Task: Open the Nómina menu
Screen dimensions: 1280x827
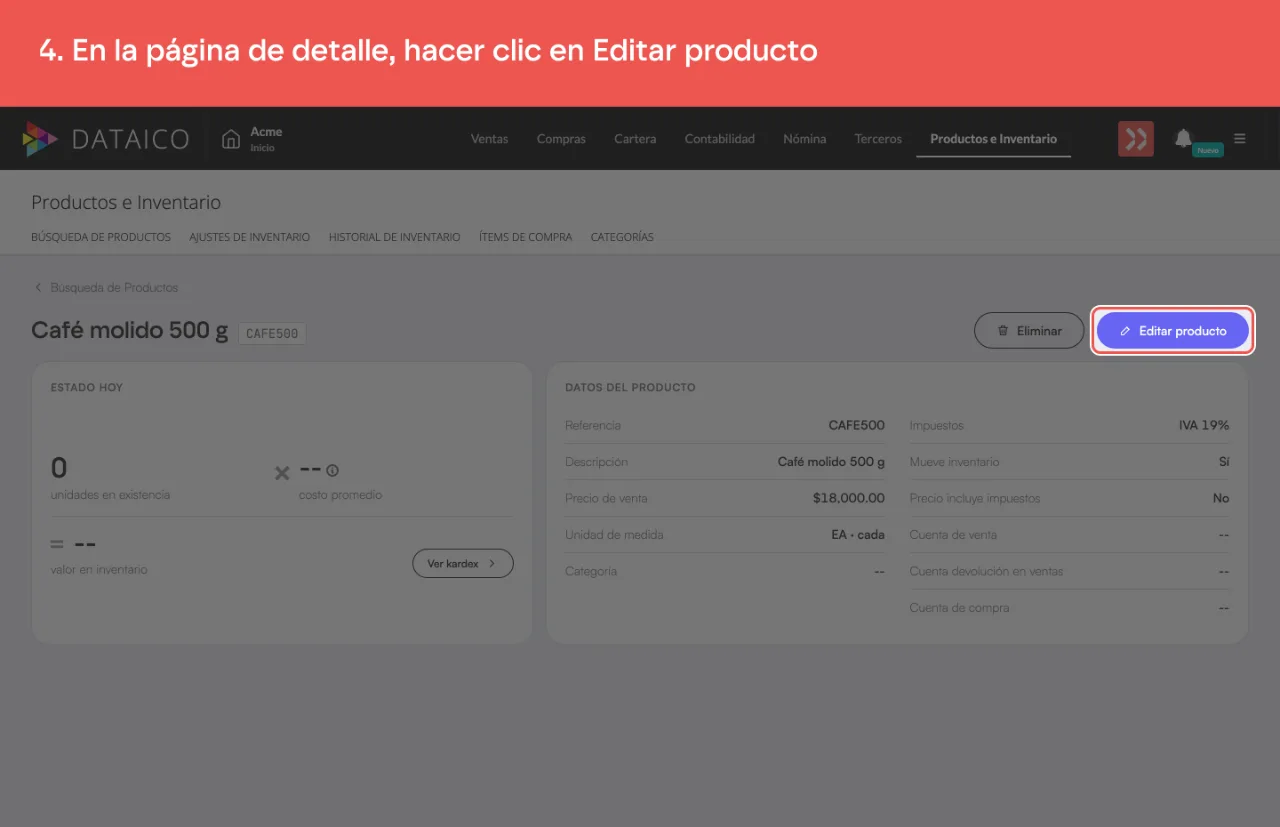Action: pos(804,139)
